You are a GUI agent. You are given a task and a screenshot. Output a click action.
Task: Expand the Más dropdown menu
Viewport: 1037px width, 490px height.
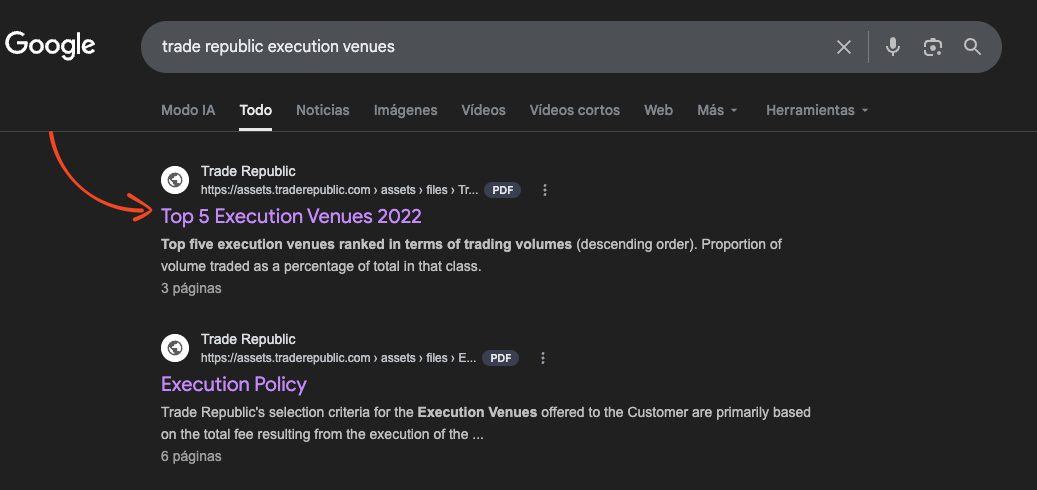pyautogui.click(x=717, y=110)
